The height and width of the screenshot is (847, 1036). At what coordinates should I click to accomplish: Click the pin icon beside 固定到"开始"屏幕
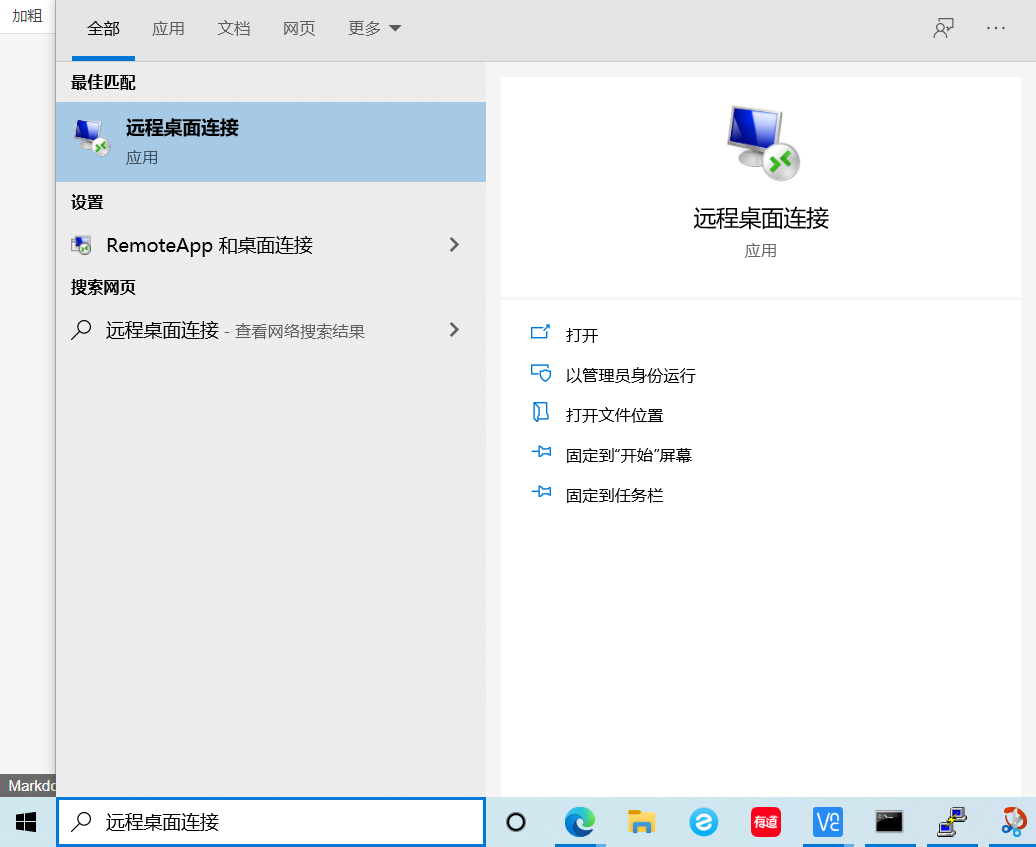coord(541,452)
